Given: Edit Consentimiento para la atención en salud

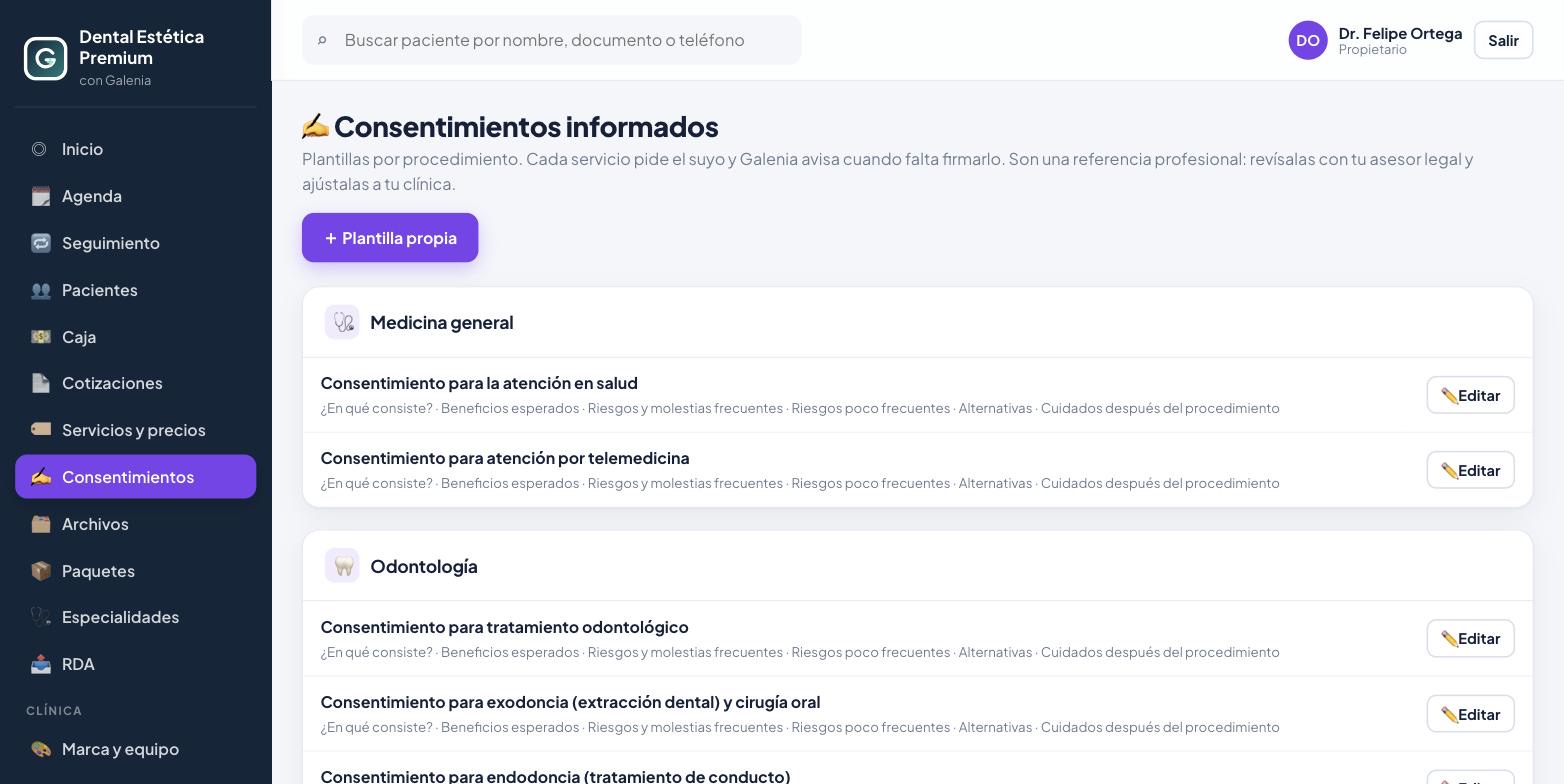Looking at the screenshot, I should (x=1470, y=395).
